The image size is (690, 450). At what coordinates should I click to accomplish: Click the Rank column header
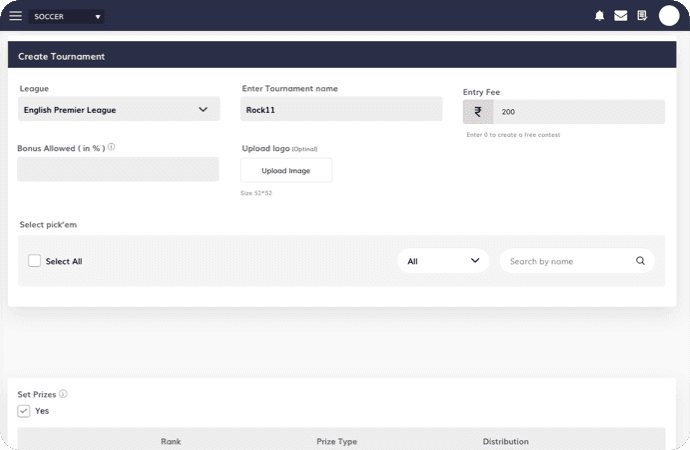tap(171, 441)
